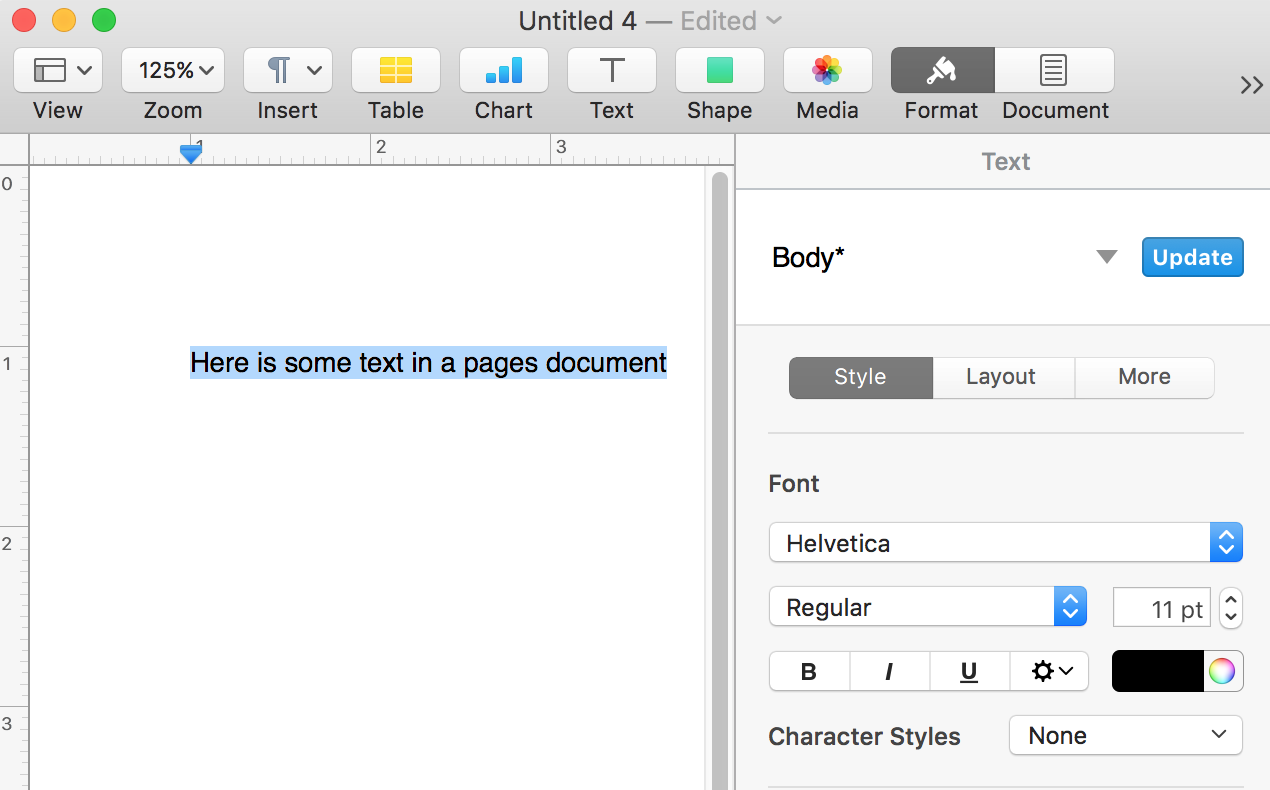
Task: Switch to the Style tab
Action: click(861, 377)
